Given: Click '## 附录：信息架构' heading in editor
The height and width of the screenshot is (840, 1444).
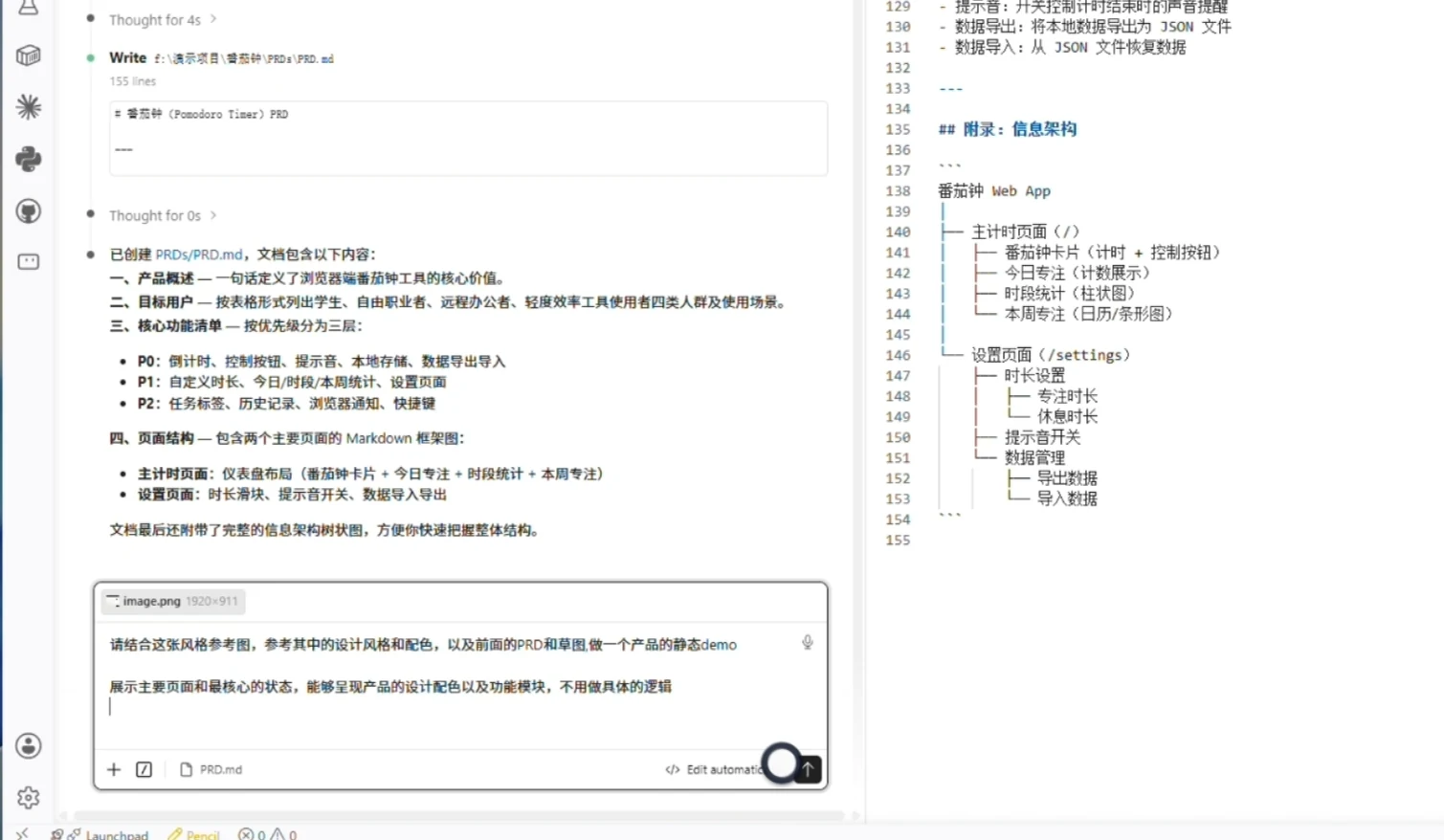Looking at the screenshot, I should point(1008,129).
